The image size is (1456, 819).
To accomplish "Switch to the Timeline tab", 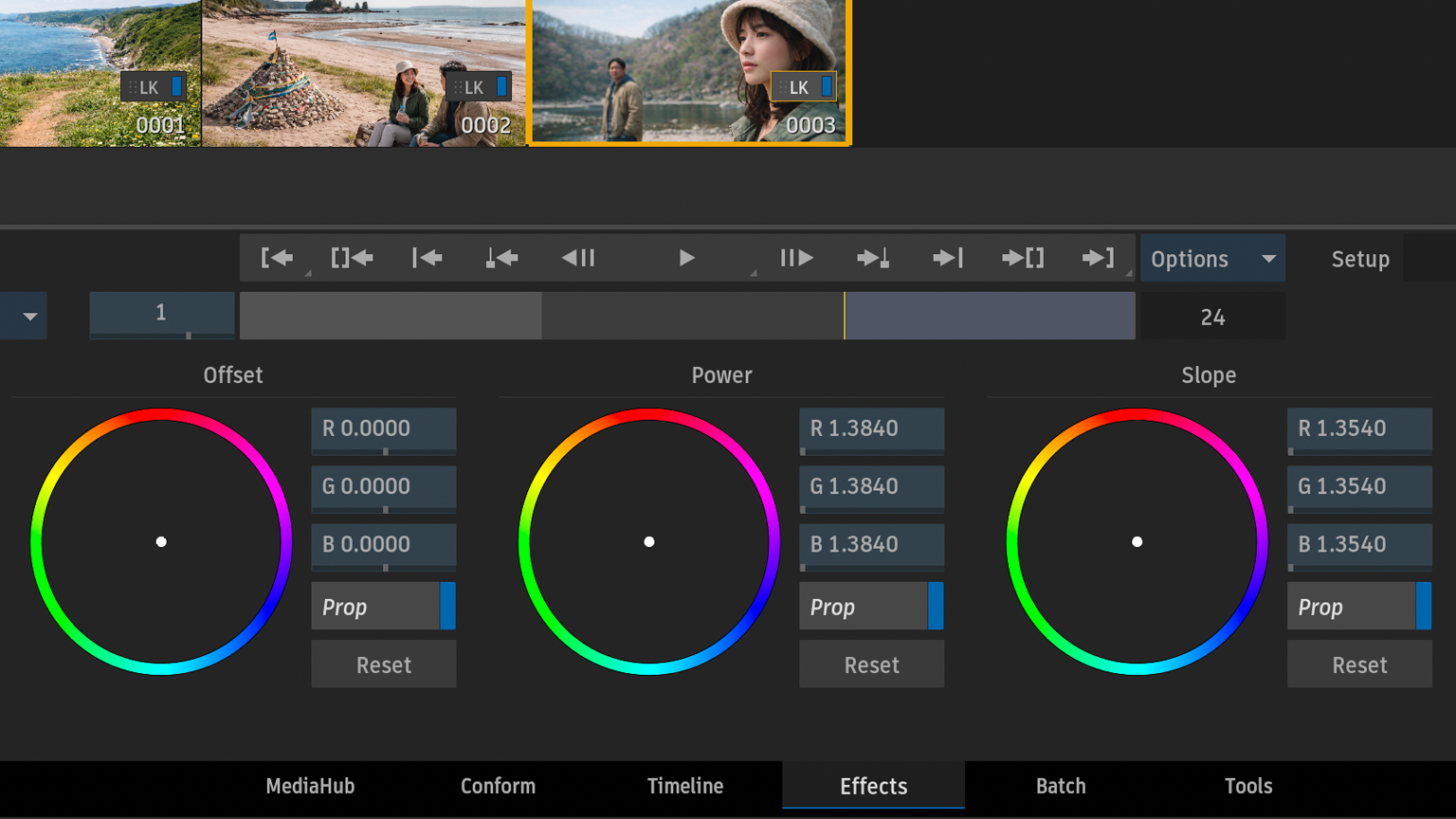I will [684, 786].
